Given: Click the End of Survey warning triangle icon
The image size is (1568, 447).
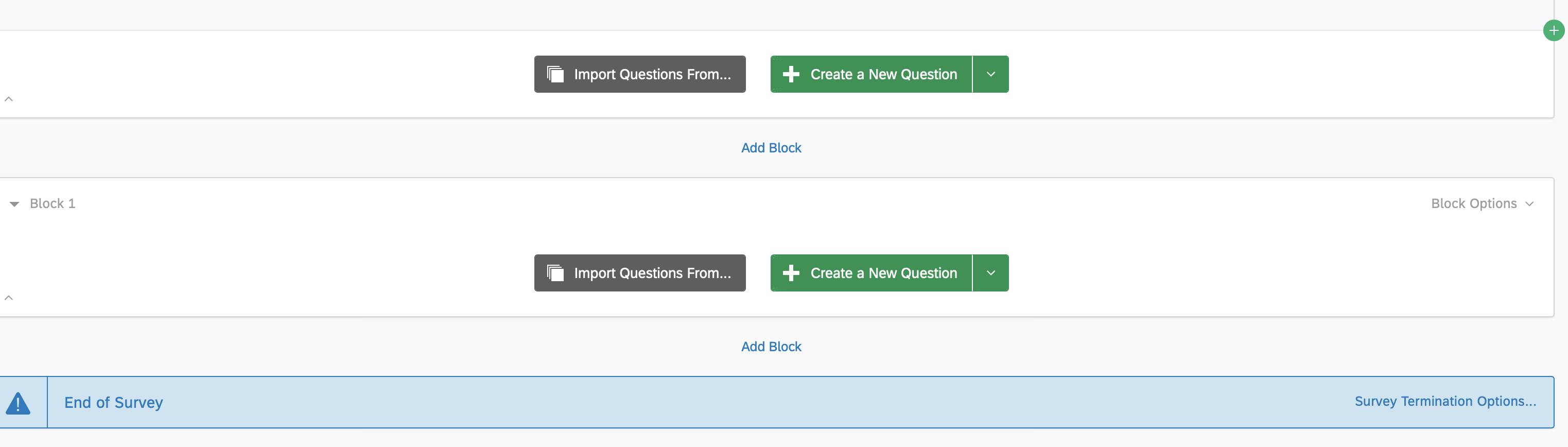Looking at the screenshot, I should [x=18, y=403].
